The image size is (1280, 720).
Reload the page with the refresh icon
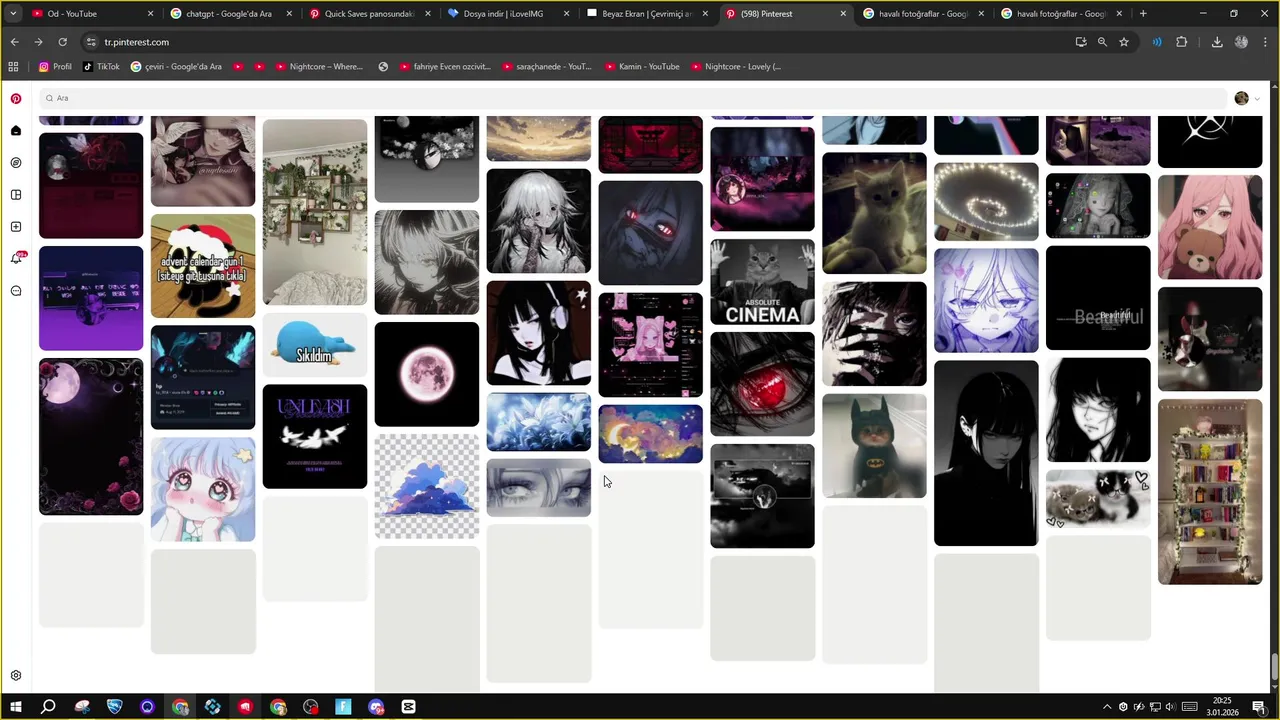[x=62, y=42]
